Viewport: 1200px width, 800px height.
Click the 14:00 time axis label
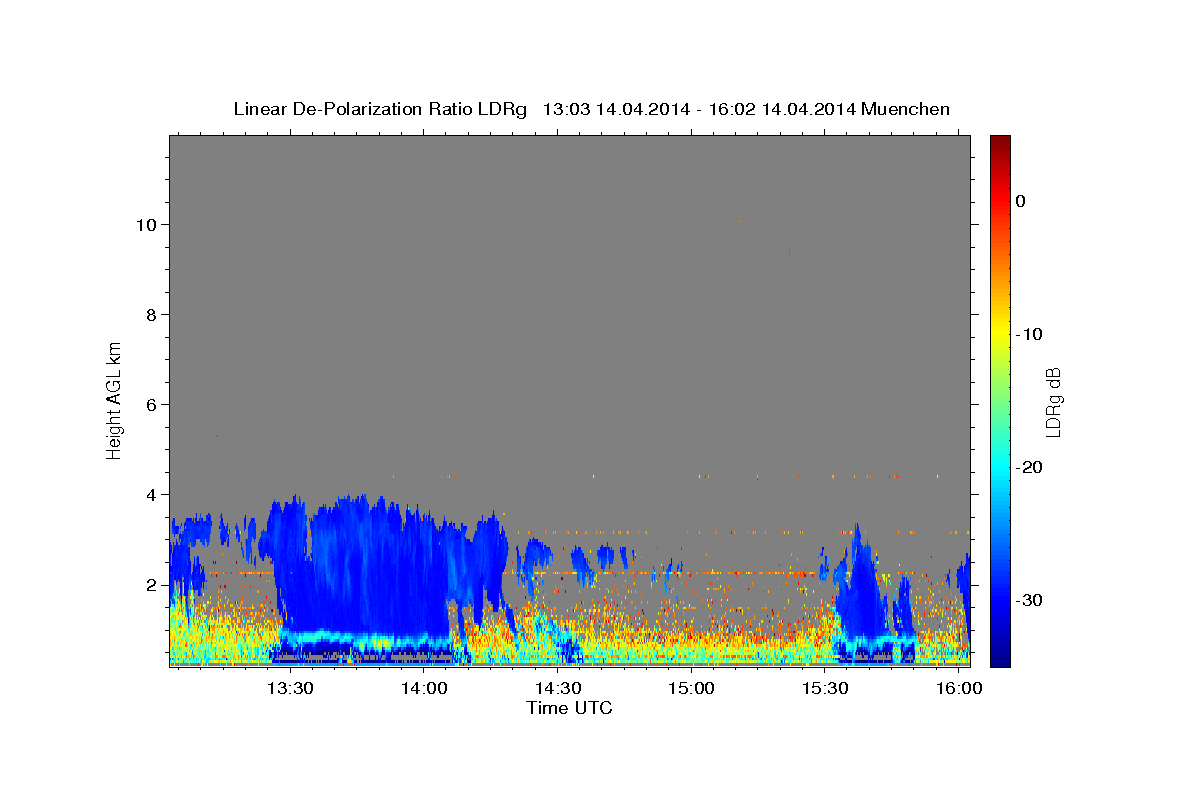tap(424, 689)
